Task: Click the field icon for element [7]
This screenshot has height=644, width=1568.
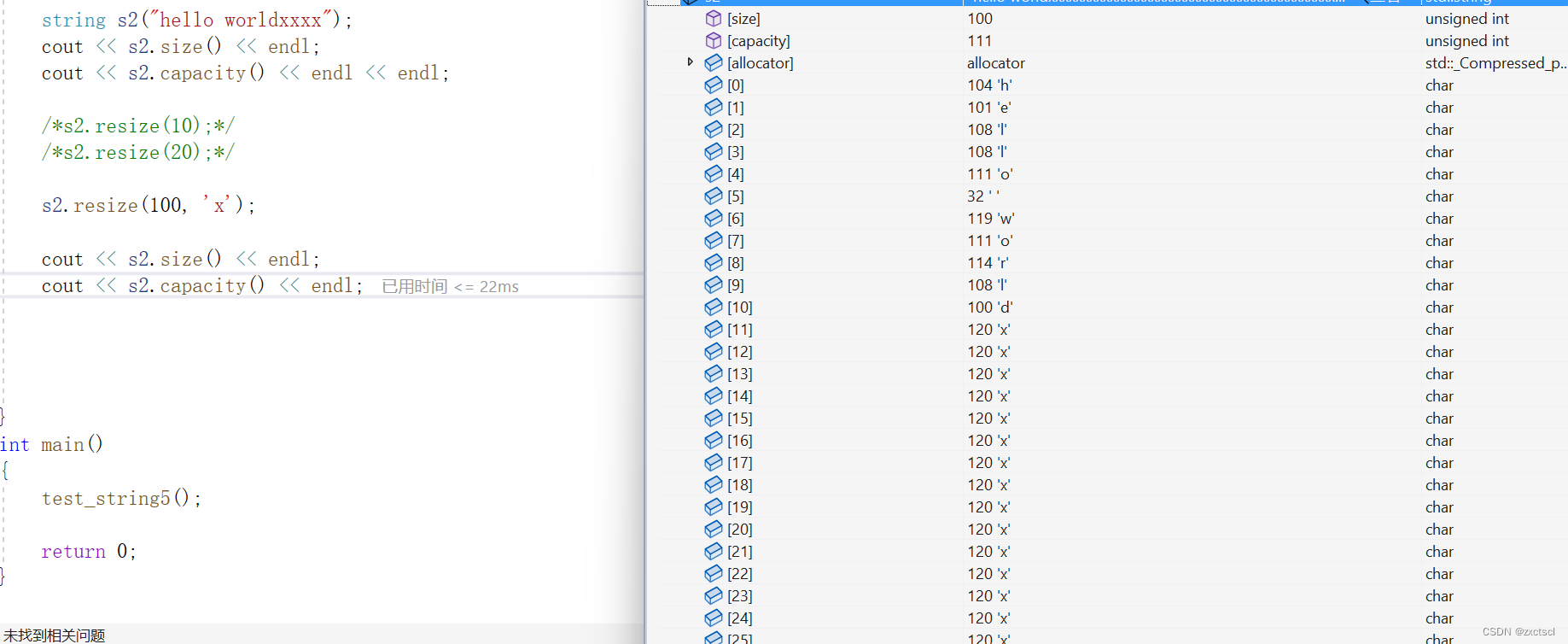Action: tap(714, 241)
